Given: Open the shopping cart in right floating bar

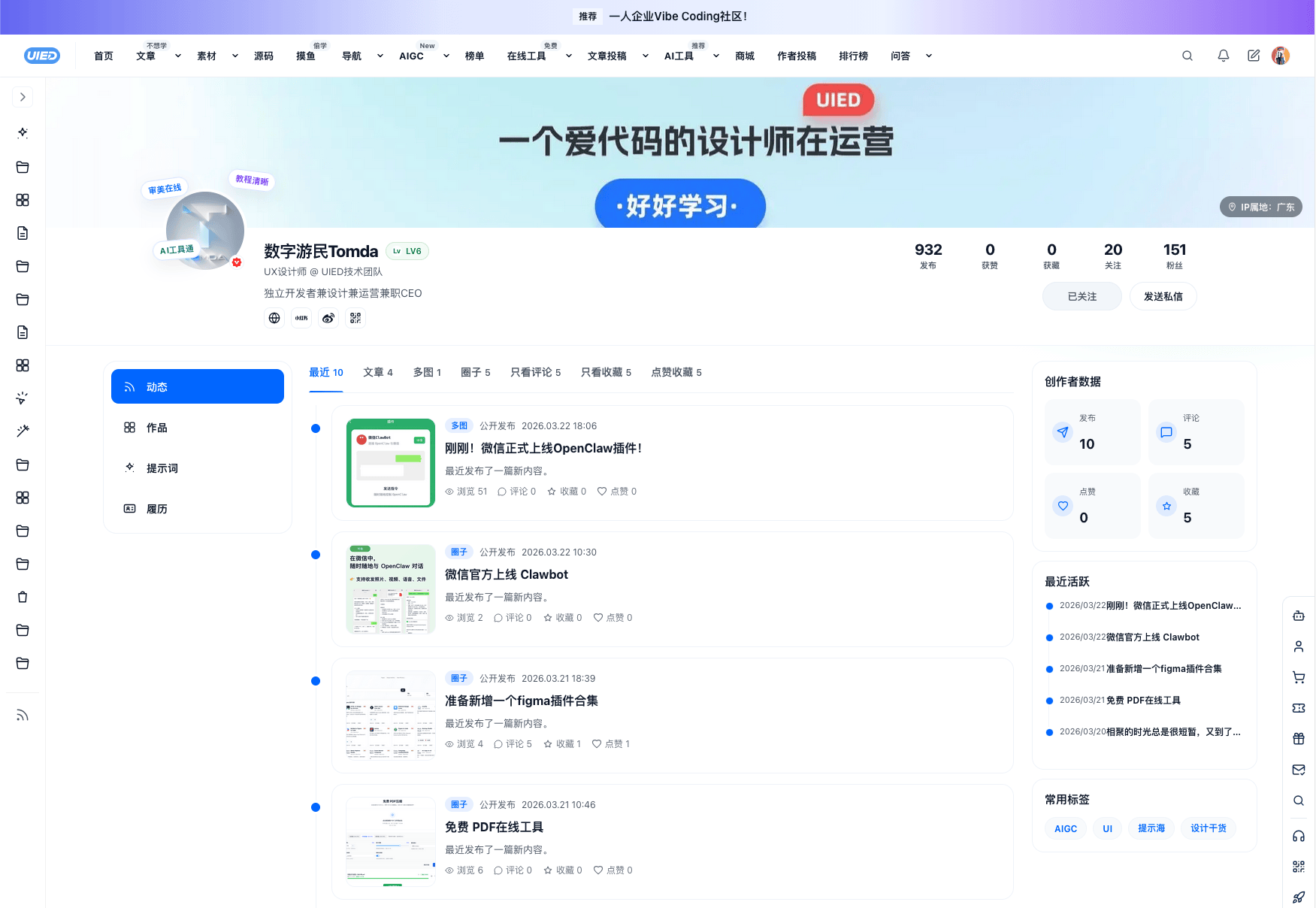Looking at the screenshot, I should coord(1299,677).
